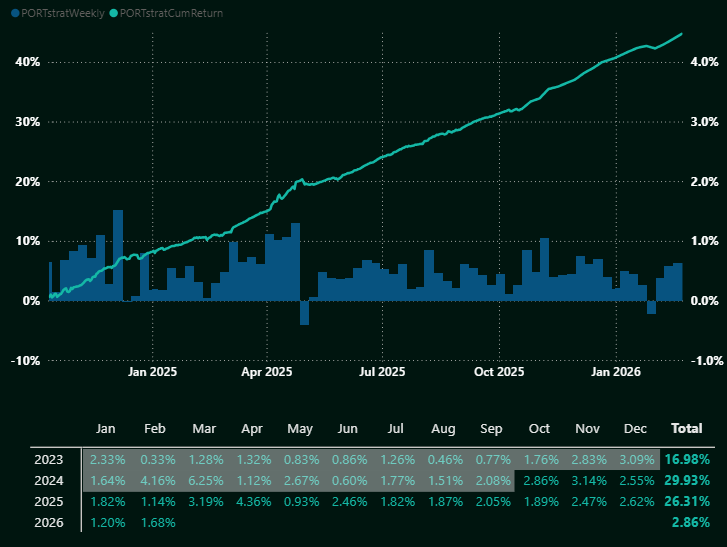Click the 6.25% cell for March 2024

click(203, 481)
